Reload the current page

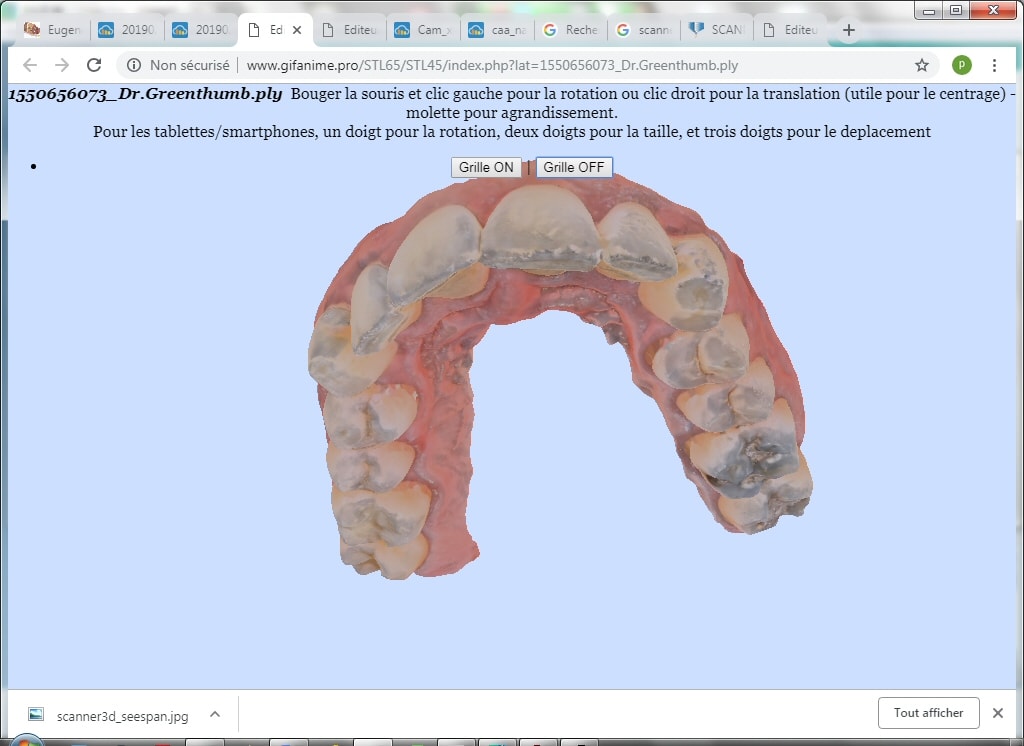coord(94,65)
